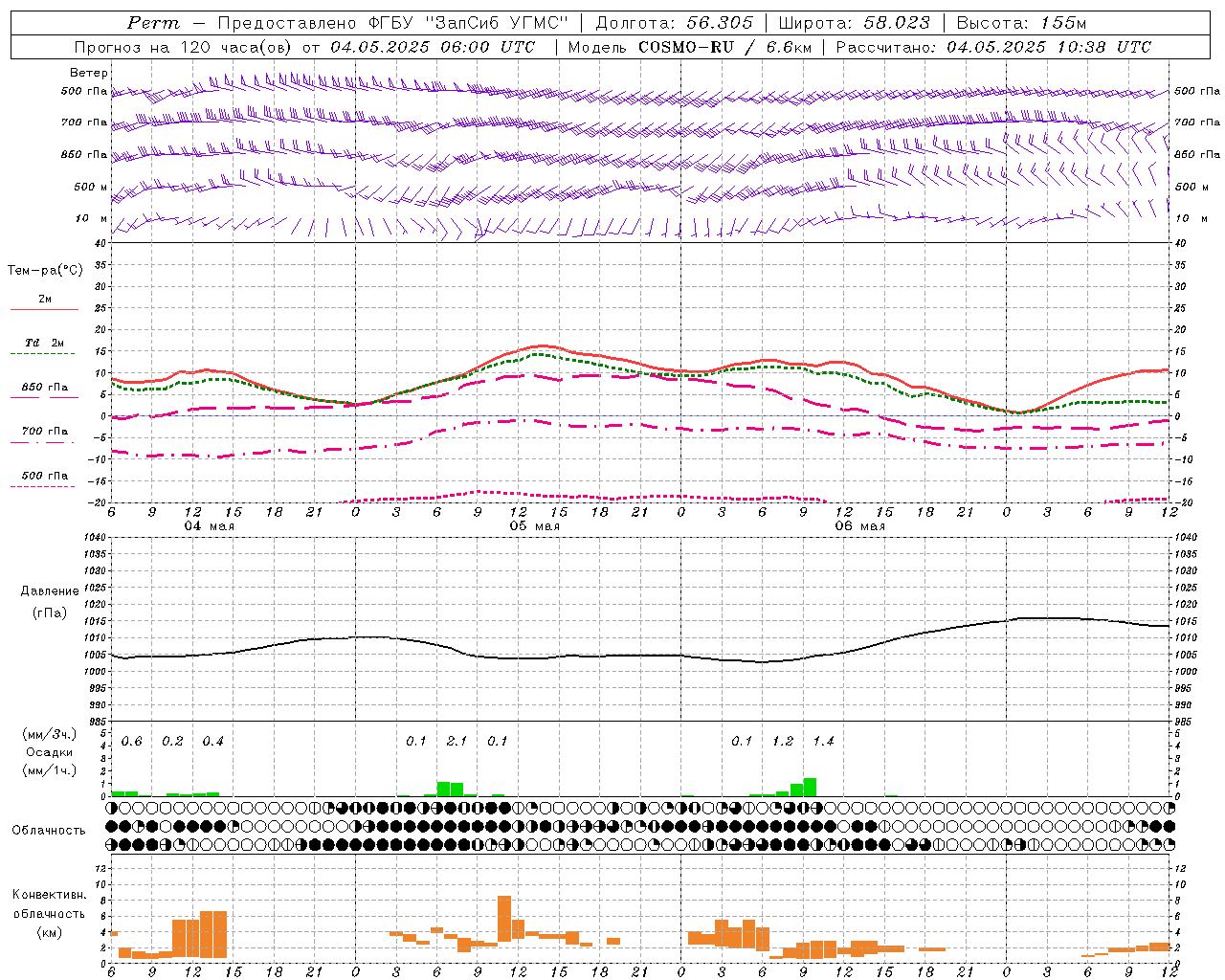
Task: Click the "Td 2м" dew point legend entry
Action: [45, 343]
